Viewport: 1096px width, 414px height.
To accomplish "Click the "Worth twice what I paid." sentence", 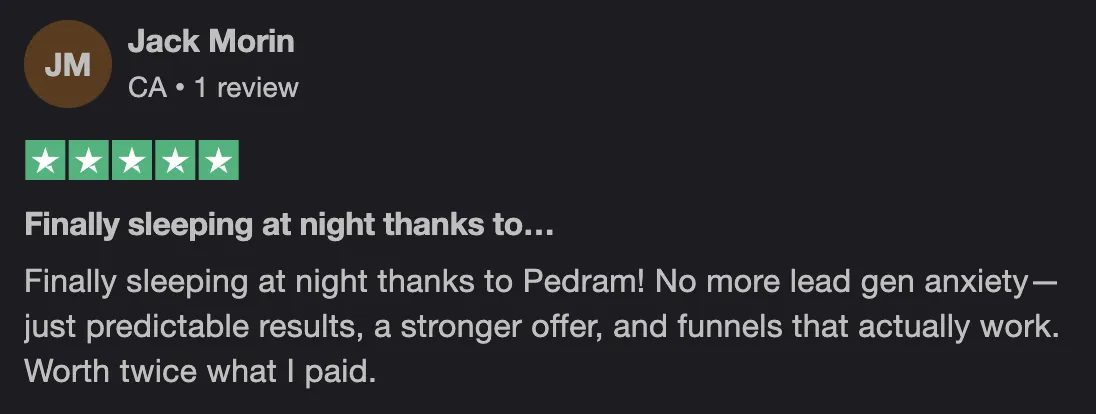I will (x=201, y=372).
